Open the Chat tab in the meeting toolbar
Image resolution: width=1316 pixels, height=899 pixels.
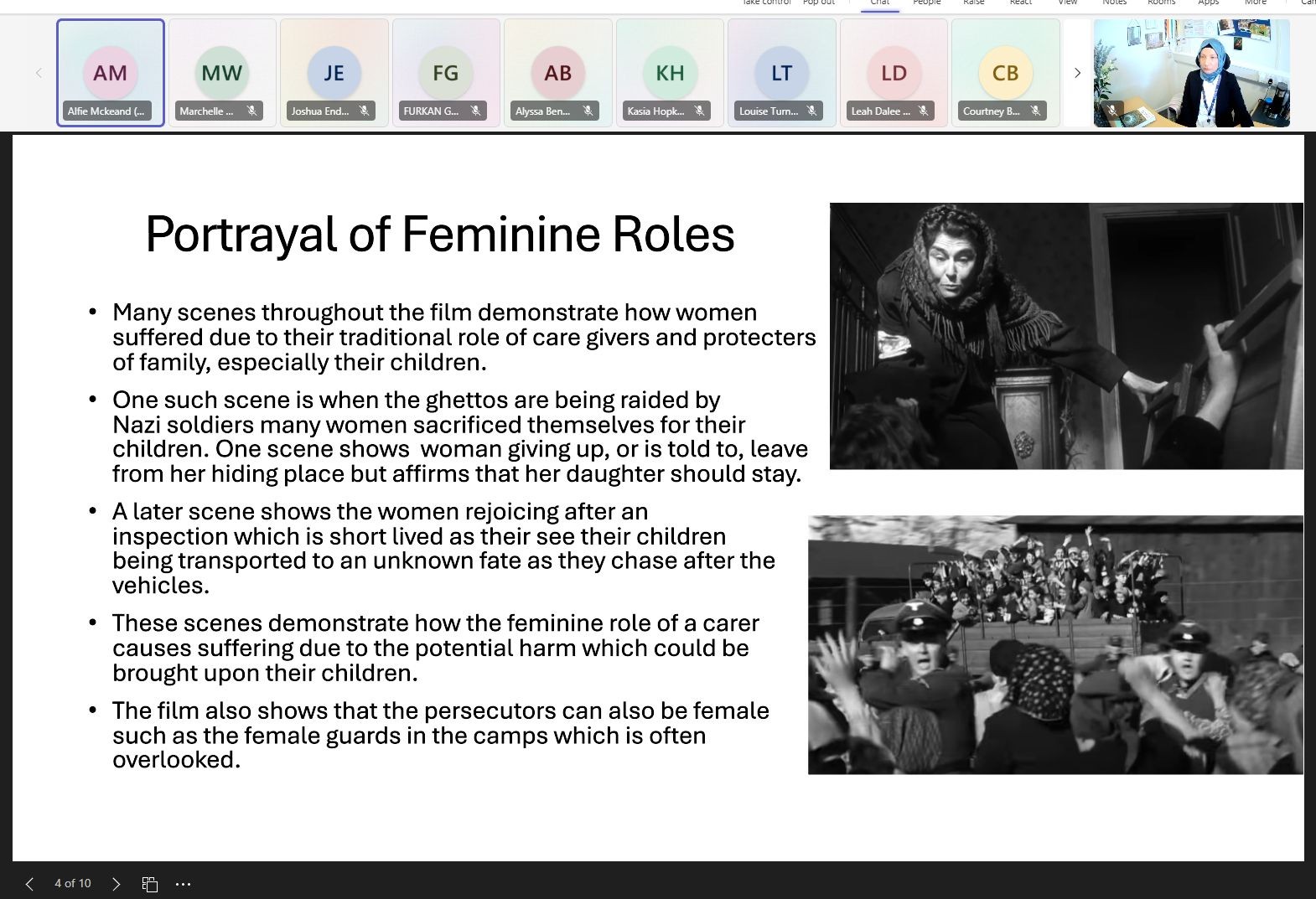(x=880, y=3)
